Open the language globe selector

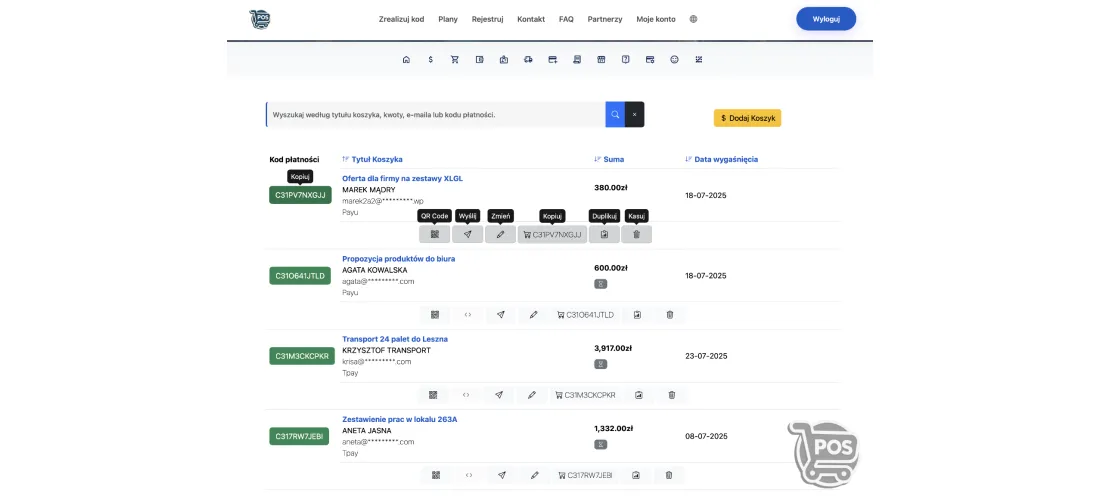click(x=693, y=20)
